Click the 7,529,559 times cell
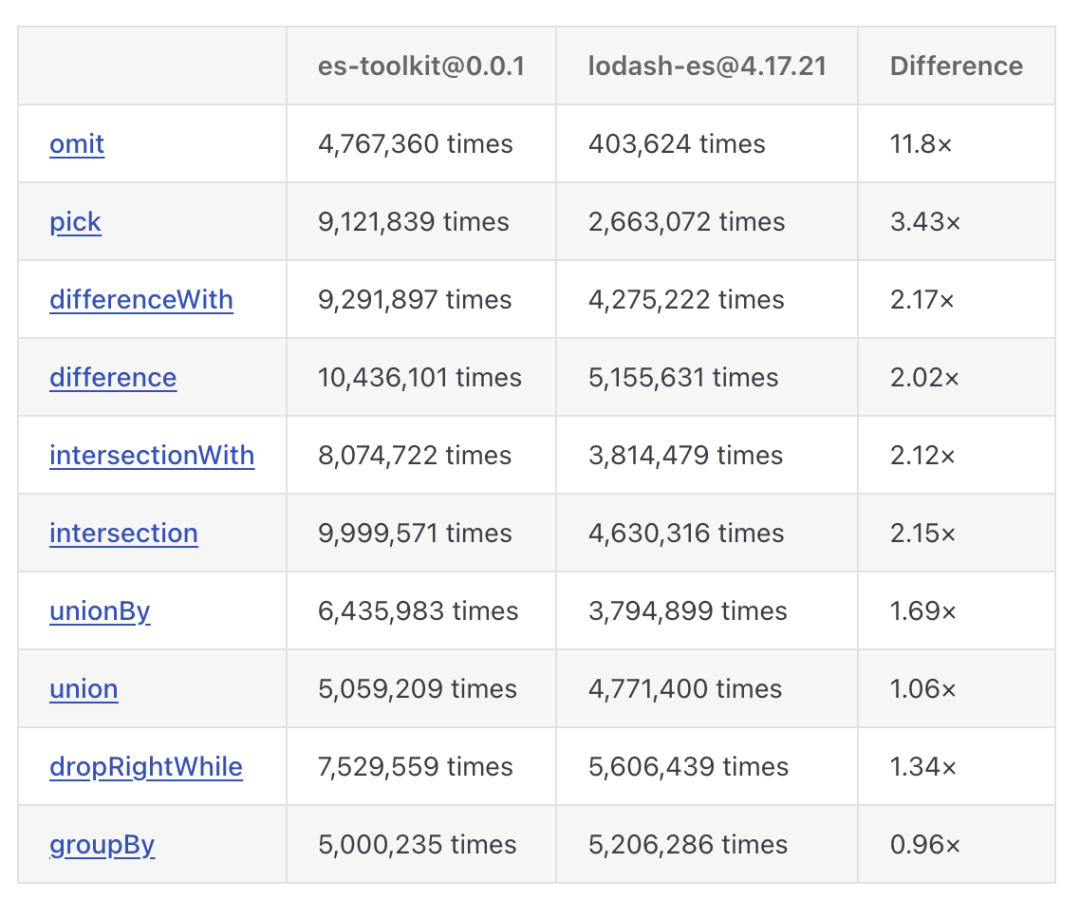The image size is (1080, 900). pyautogui.click(x=421, y=766)
